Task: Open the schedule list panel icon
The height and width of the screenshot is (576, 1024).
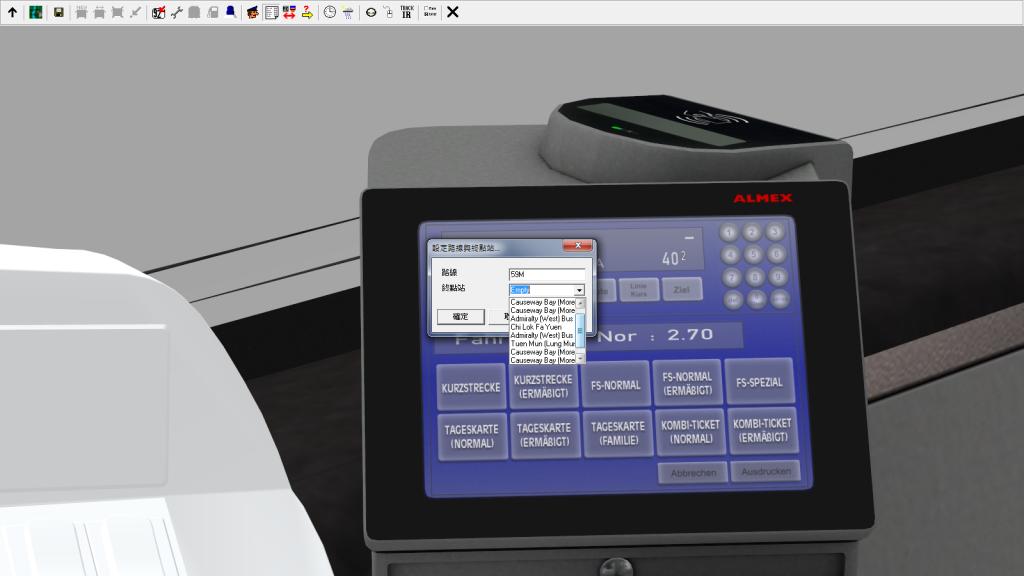Action: [271, 12]
